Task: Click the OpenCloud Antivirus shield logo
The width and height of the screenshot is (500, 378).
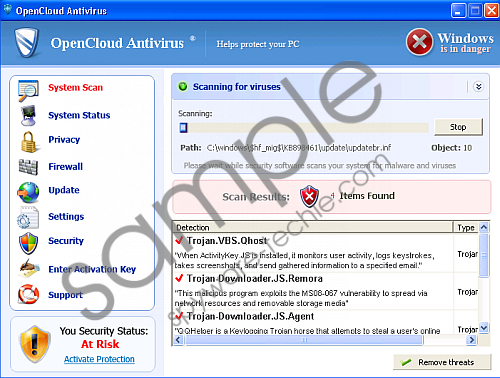Action: [x=27, y=43]
